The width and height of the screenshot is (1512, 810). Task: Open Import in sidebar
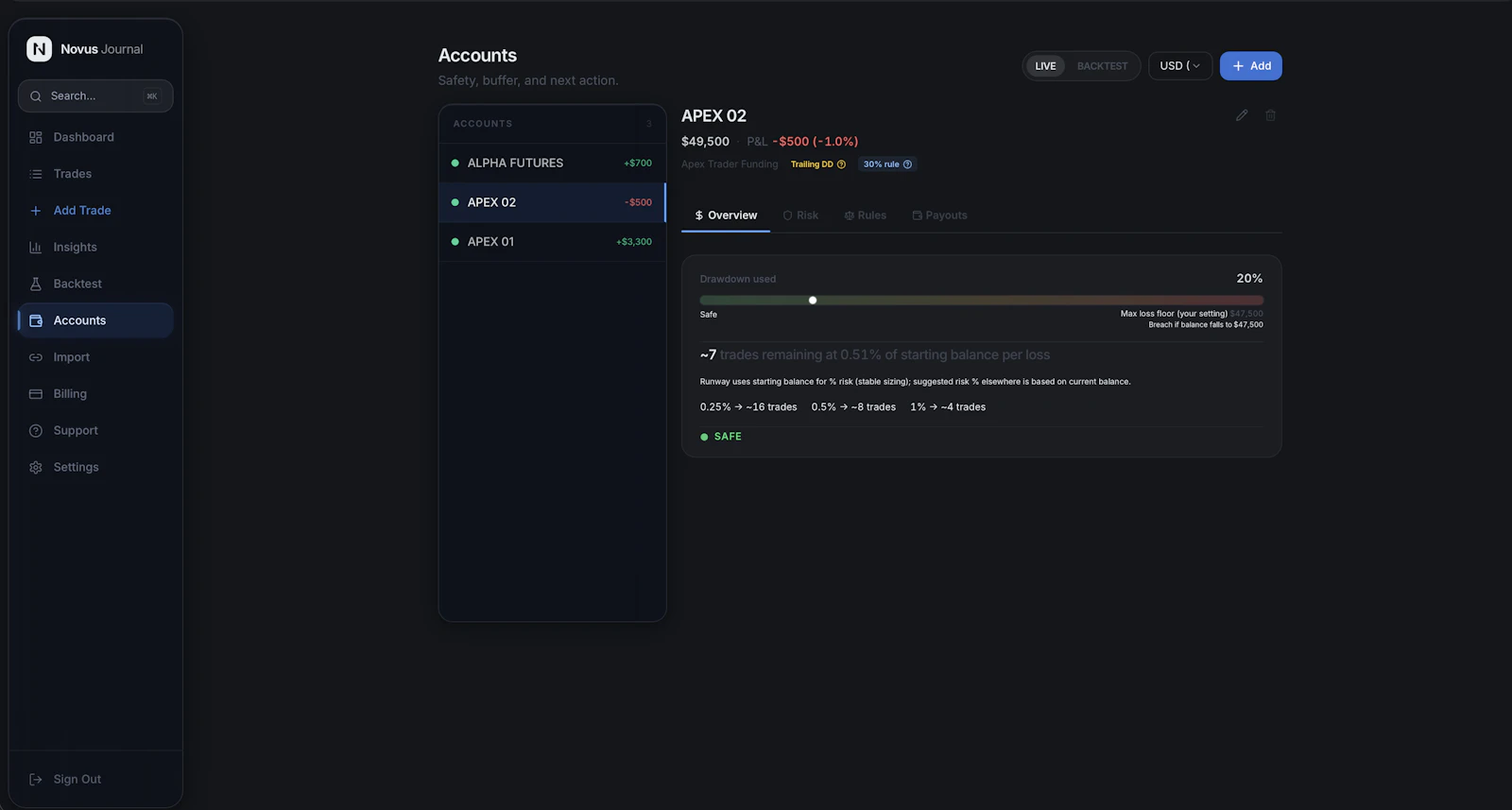click(x=95, y=357)
